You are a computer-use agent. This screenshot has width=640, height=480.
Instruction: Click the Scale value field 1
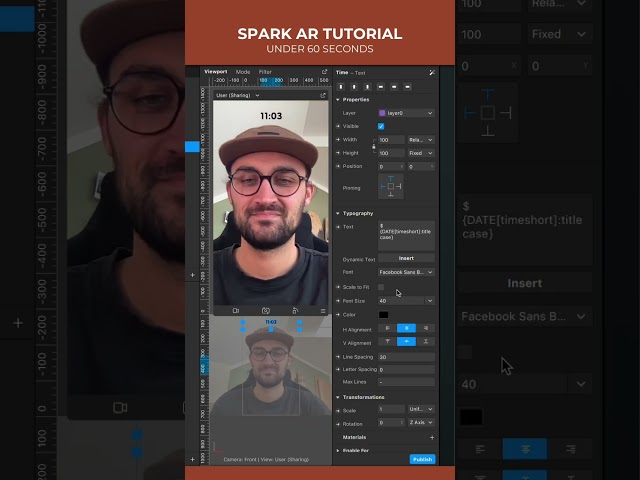coord(391,409)
